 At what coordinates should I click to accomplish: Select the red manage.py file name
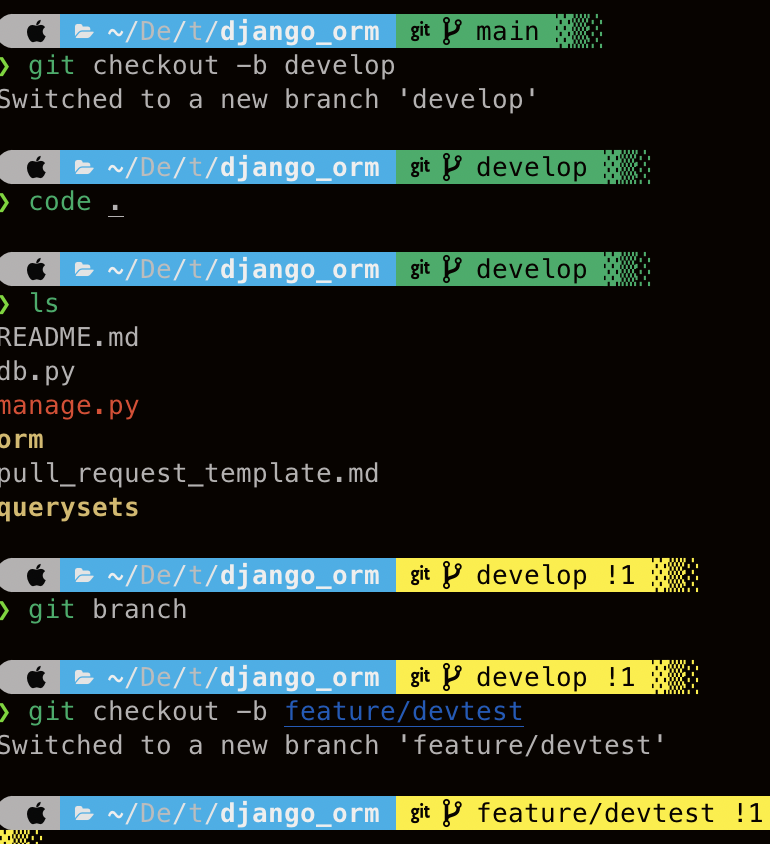[69, 406]
